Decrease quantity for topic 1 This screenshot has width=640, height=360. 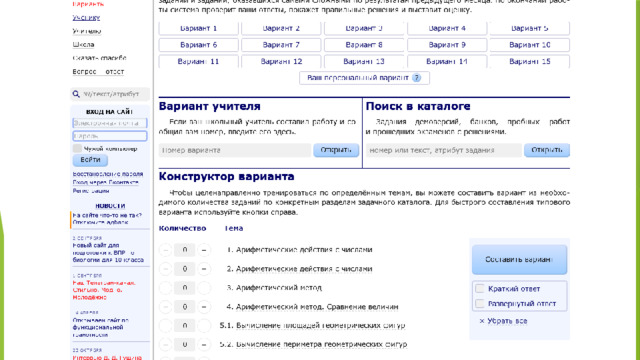[x=165, y=250]
